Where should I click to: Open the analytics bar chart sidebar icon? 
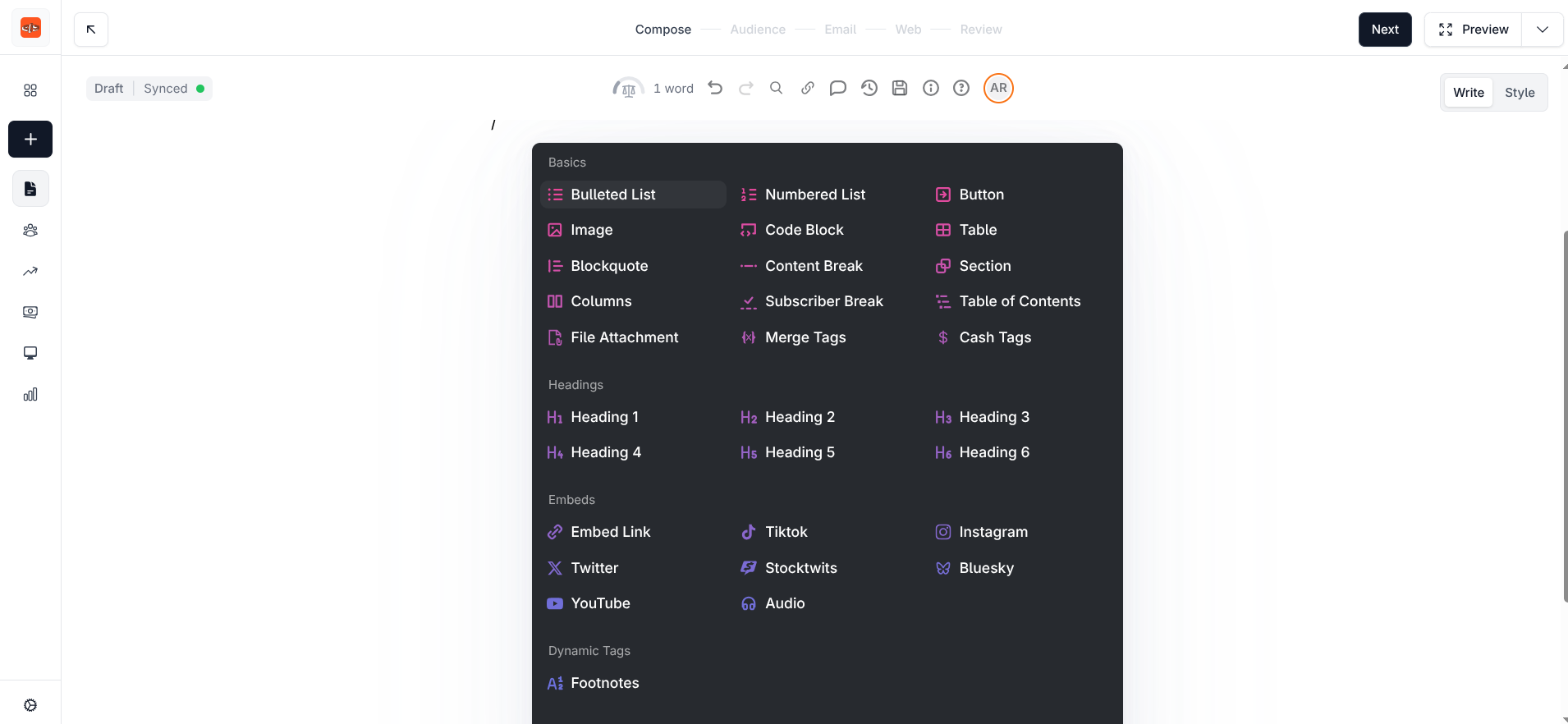(x=30, y=395)
